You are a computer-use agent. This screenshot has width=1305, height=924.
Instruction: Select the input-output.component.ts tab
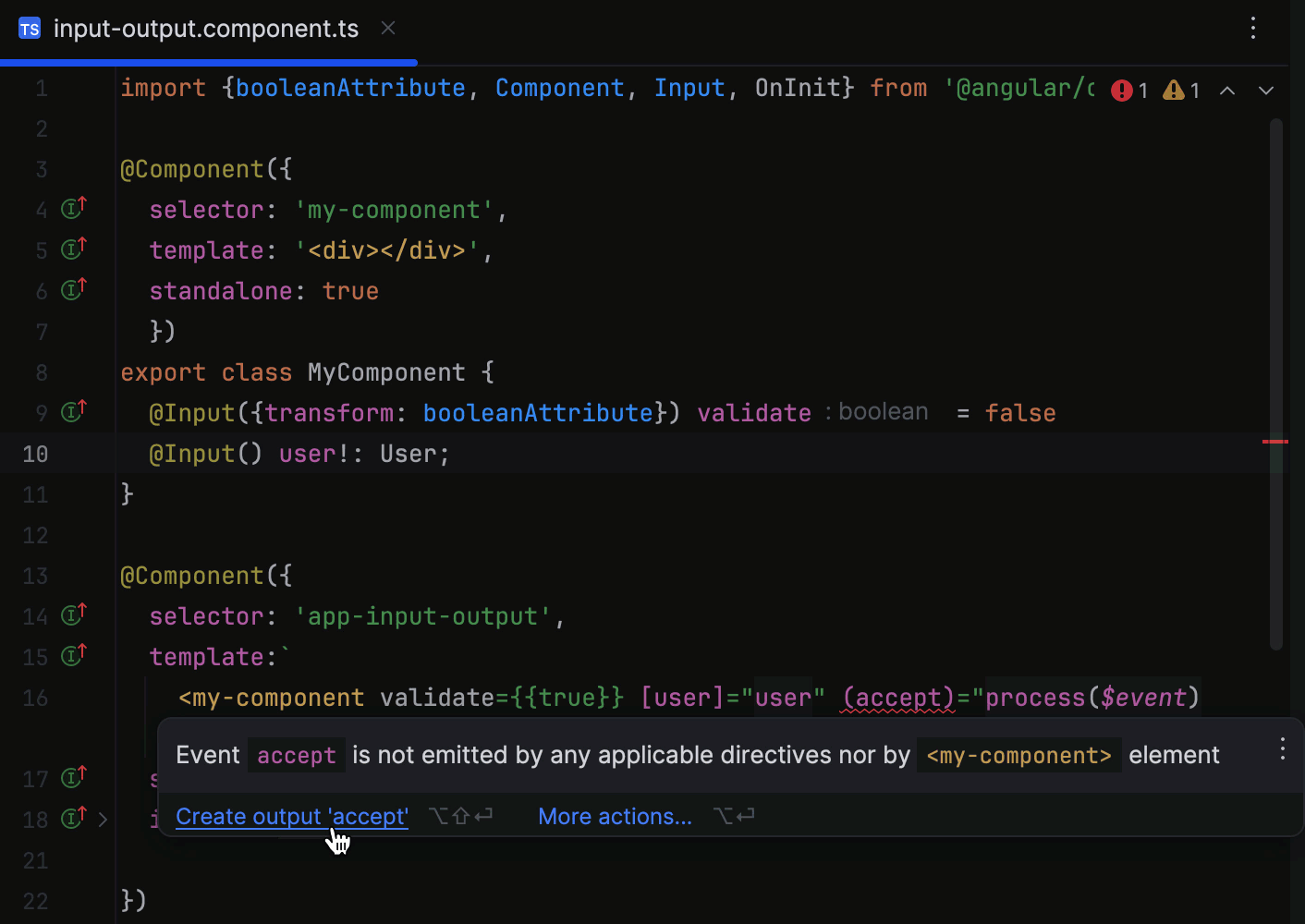coord(205,28)
